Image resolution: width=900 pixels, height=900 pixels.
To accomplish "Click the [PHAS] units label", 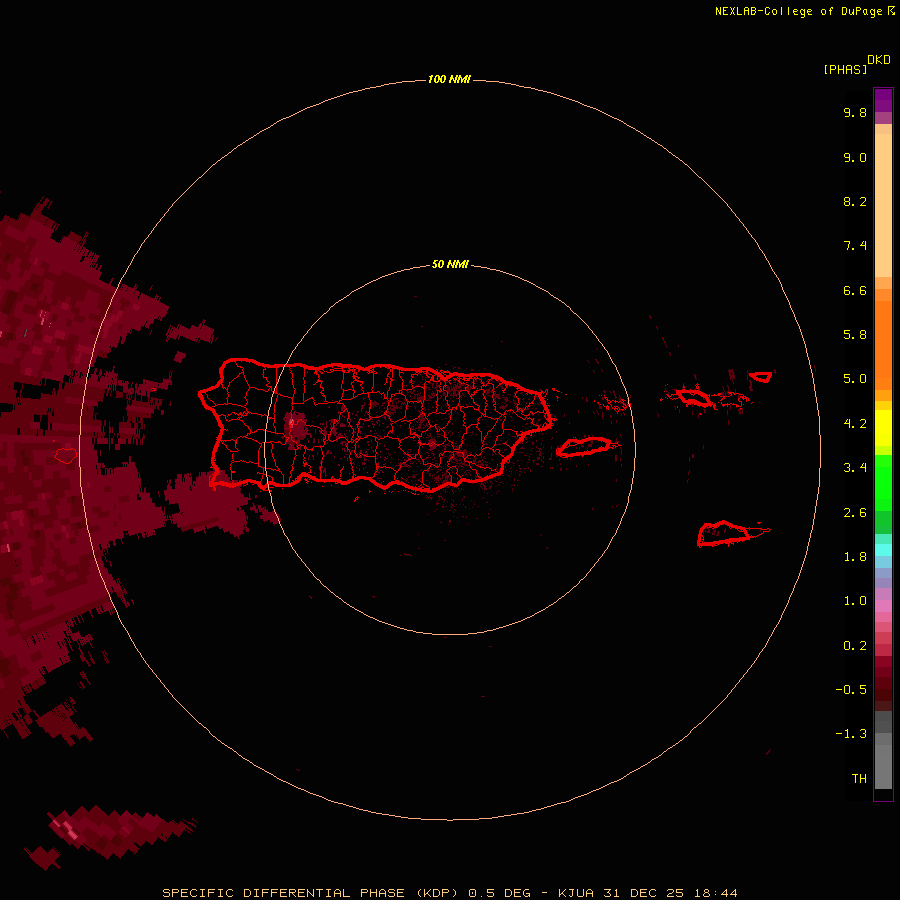I will (x=845, y=69).
